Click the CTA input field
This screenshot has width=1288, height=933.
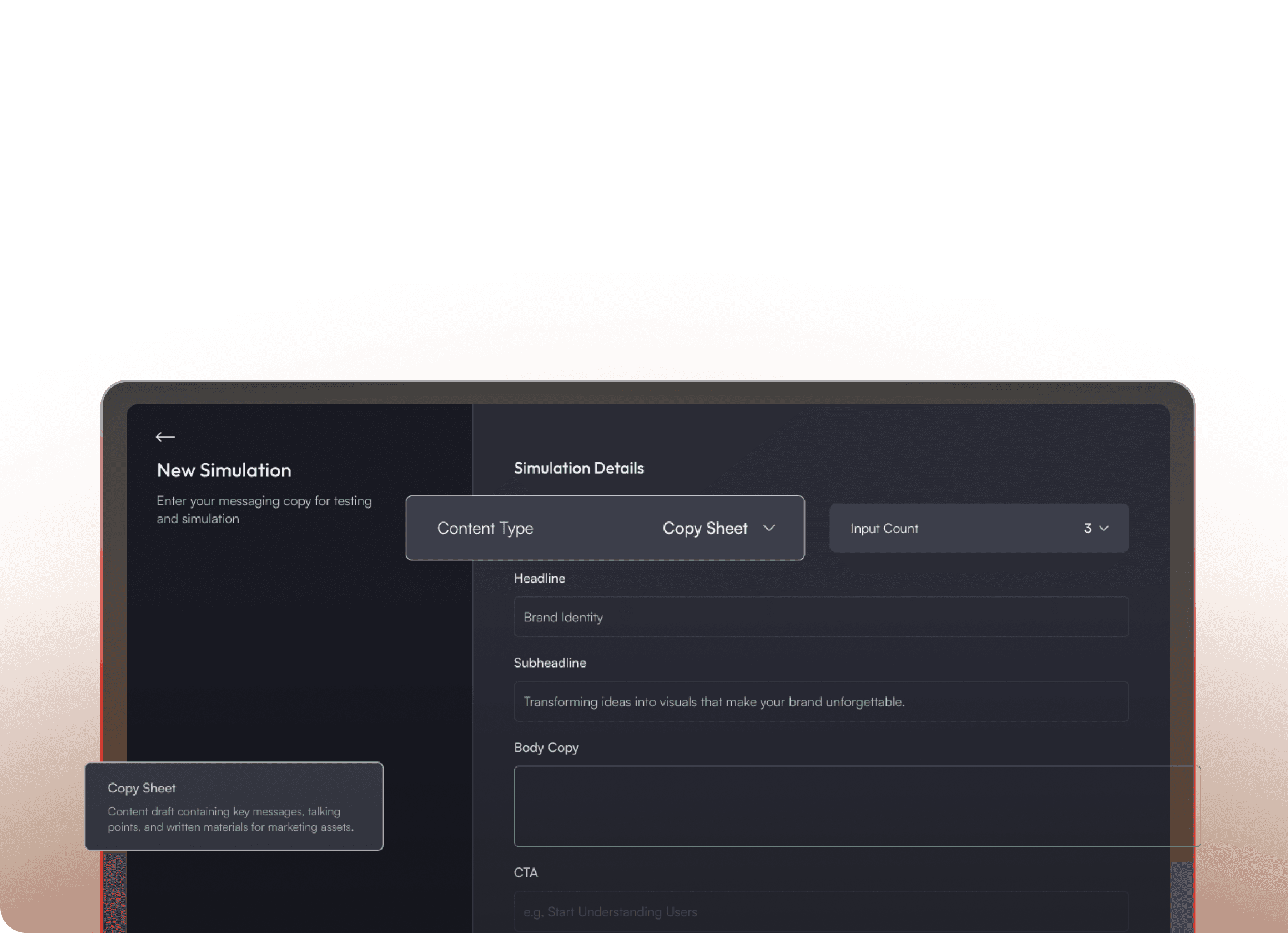point(820,911)
